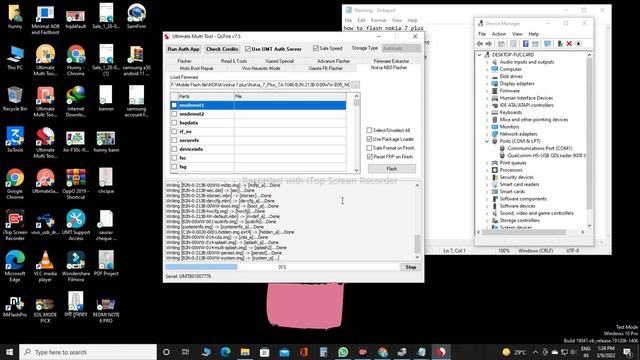Open REDMI NOTE 6 PRO desktop item
Image resolution: width=640 pixels, height=360 pixels.
click(106, 310)
